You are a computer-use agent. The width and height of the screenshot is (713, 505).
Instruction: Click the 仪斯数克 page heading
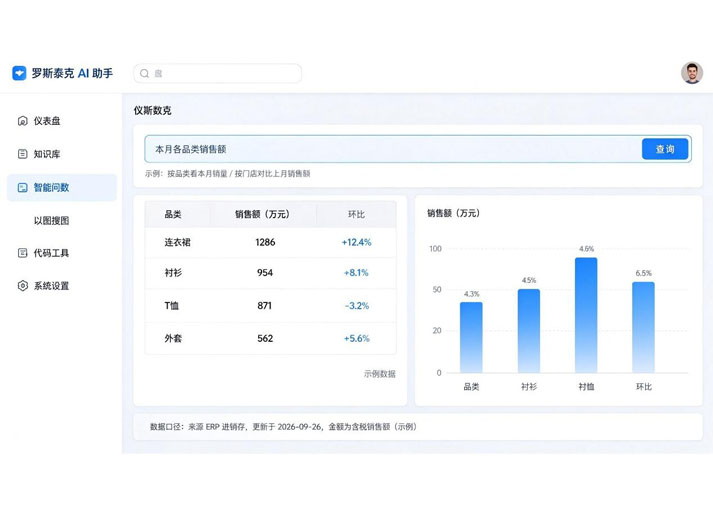tap(152, 110)
